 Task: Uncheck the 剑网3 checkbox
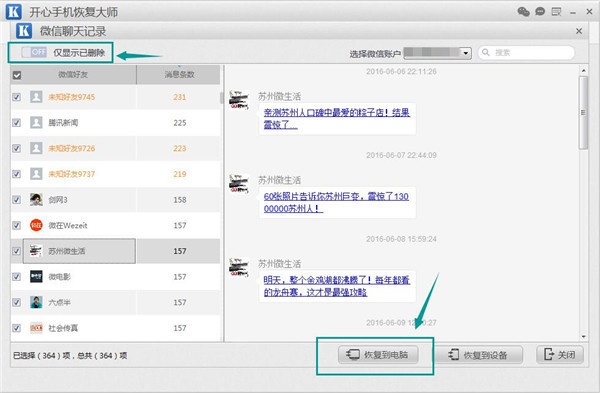point(16,199)
